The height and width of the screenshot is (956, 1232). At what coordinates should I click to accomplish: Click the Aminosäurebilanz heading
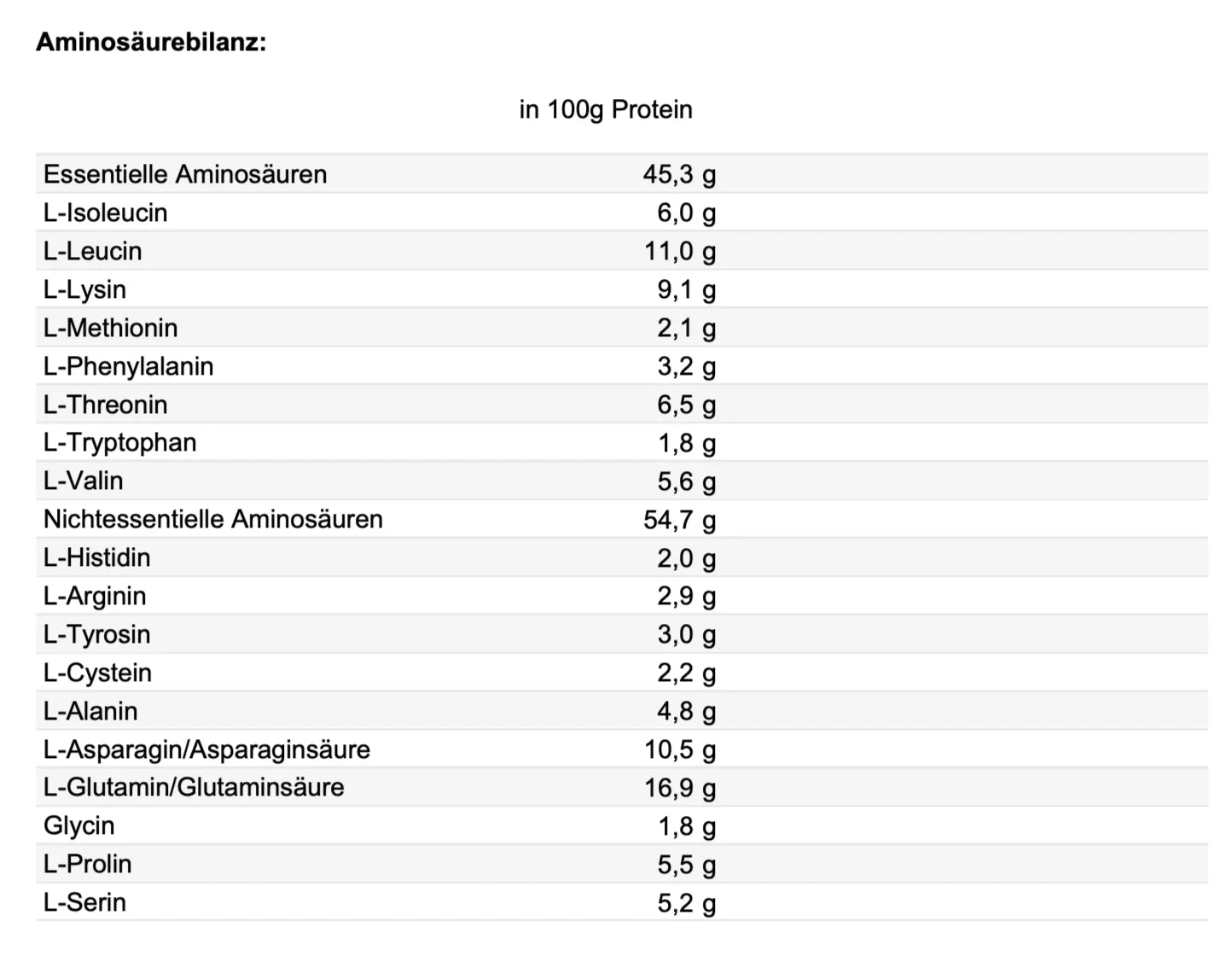tap(151, 42)
